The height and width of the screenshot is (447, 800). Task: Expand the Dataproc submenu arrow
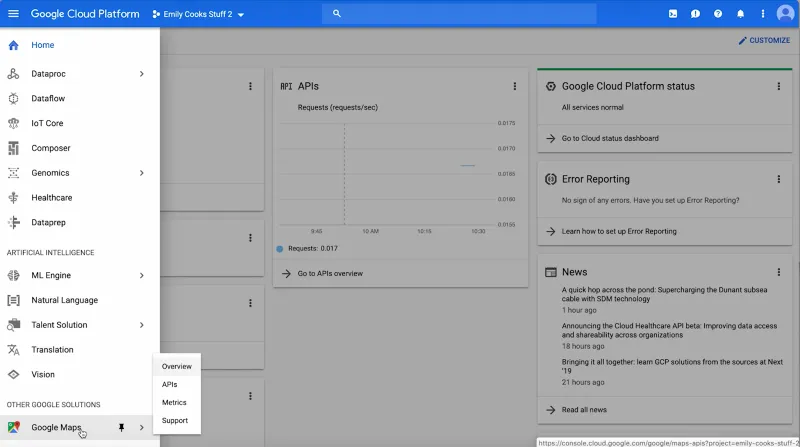[141, 74]
